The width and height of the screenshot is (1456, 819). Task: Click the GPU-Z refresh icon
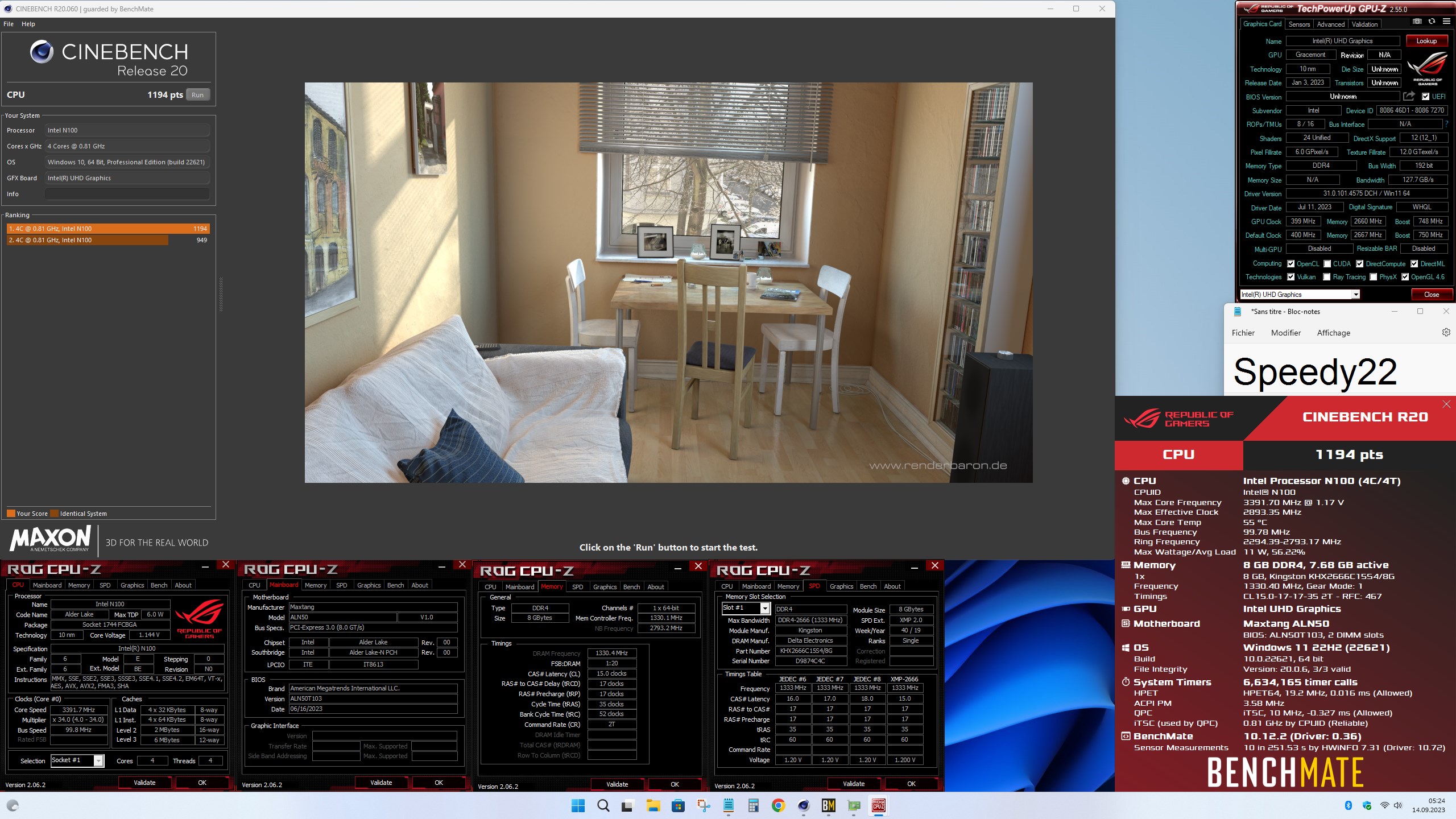(x=1432, y=22)
